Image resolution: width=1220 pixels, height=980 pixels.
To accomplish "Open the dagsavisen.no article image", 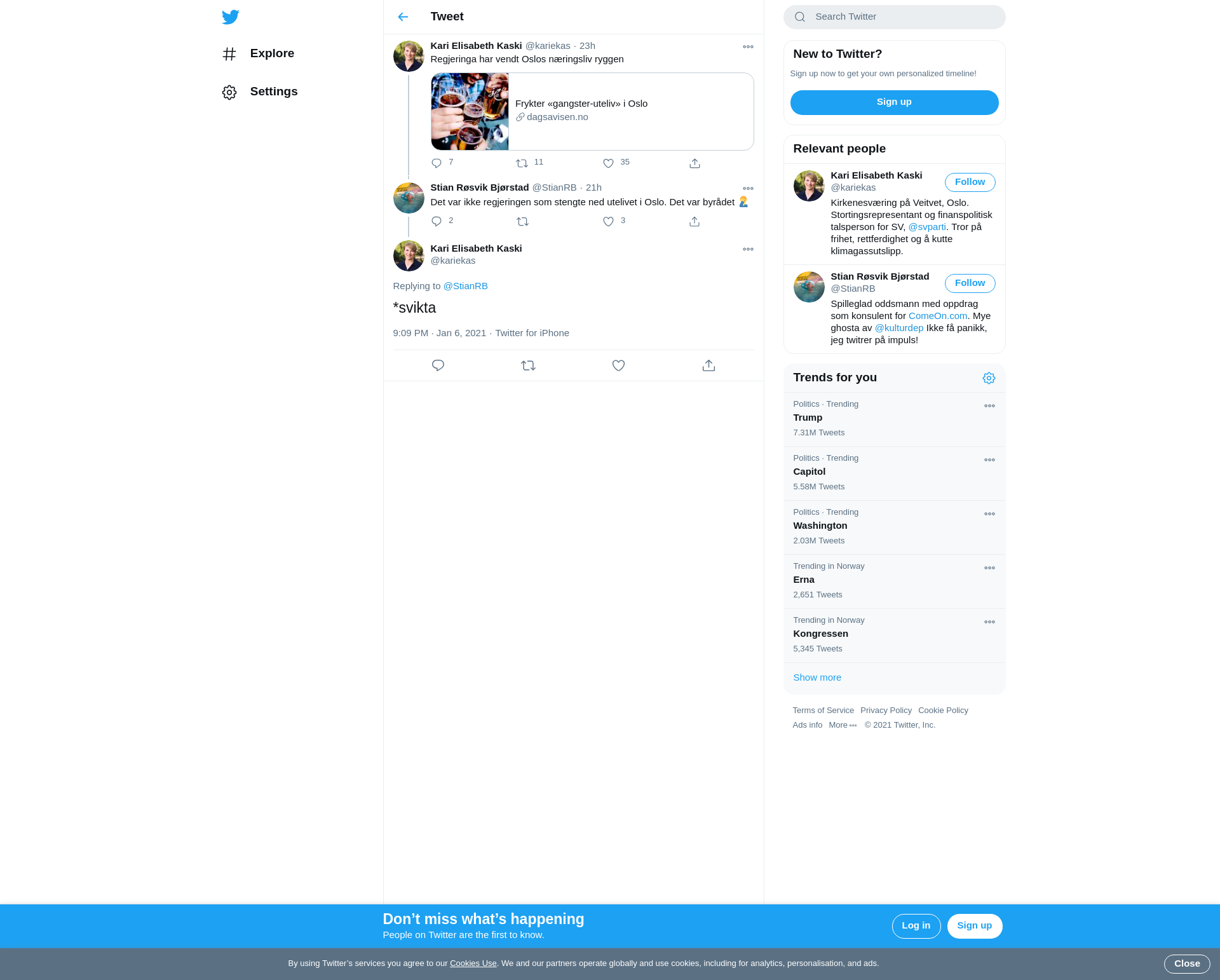I will click(x=470, y=112).
